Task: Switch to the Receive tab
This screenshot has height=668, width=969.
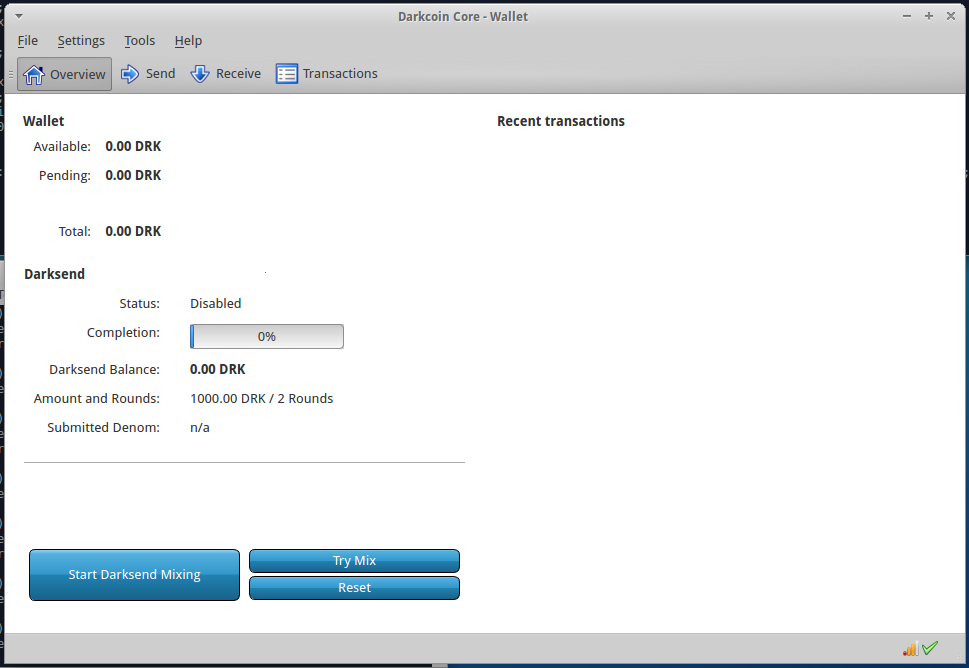Action: (x=226, y=74)
